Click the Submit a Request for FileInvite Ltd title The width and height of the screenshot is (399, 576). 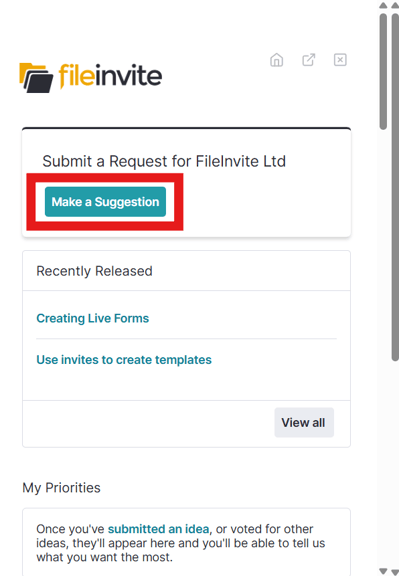point(164,161)
